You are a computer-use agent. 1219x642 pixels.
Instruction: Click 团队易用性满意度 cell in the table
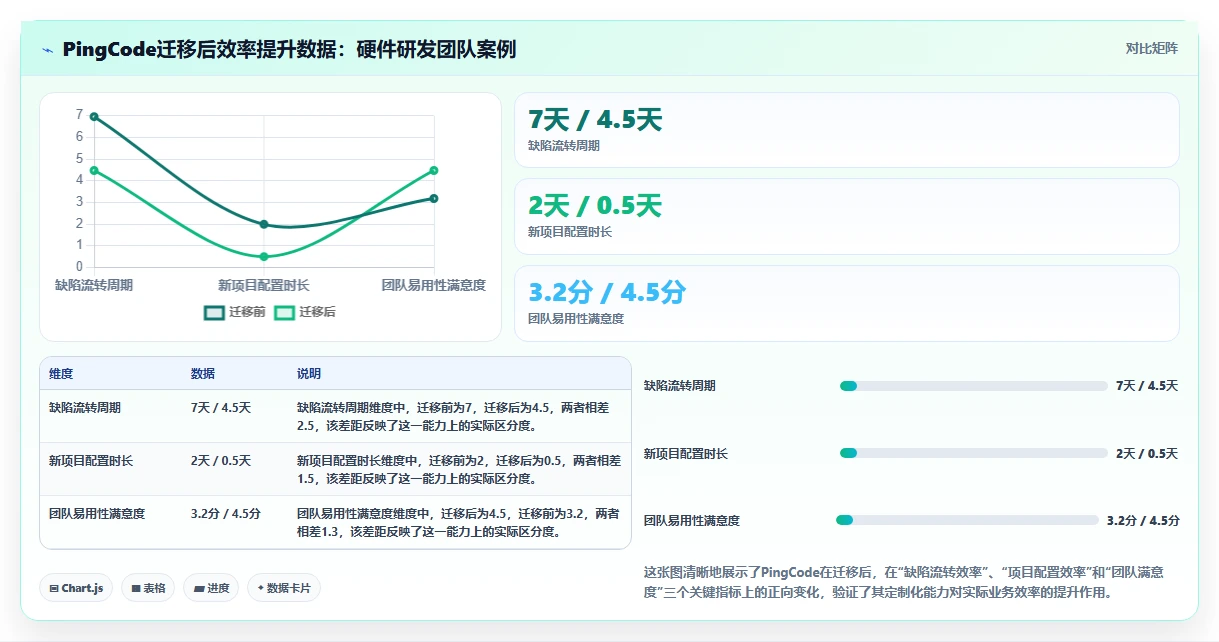[x=97, y=514]
